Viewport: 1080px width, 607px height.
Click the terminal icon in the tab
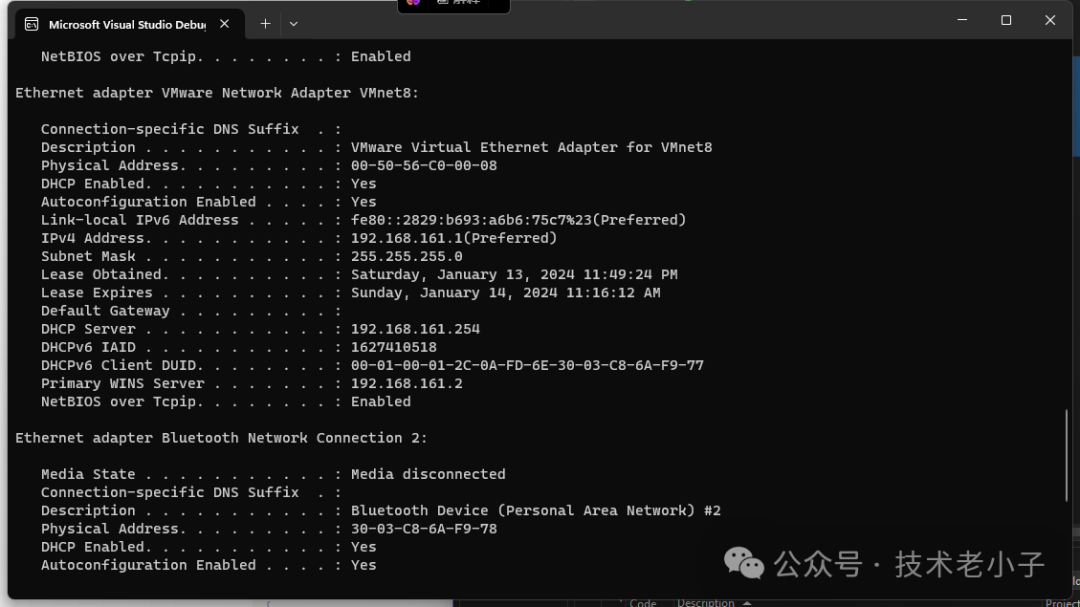click(x=32, y=23)
